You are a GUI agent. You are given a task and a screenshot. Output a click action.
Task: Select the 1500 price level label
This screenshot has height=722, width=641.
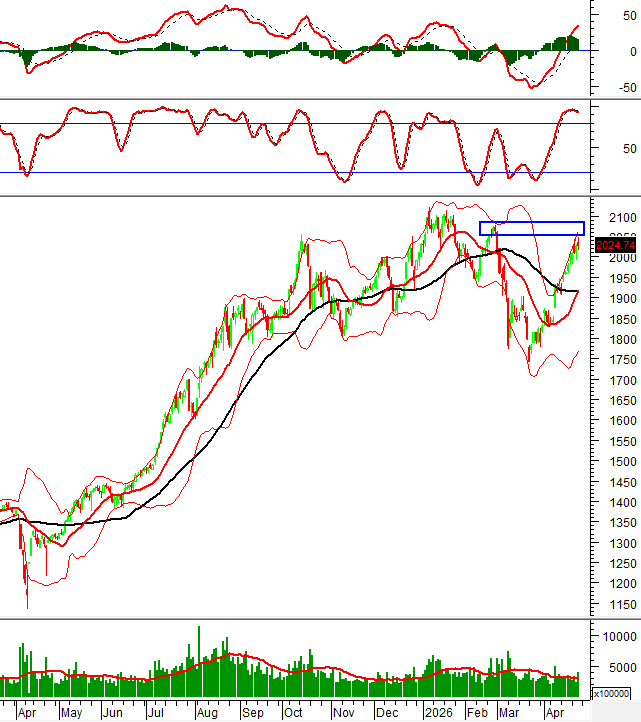[610, 483]
